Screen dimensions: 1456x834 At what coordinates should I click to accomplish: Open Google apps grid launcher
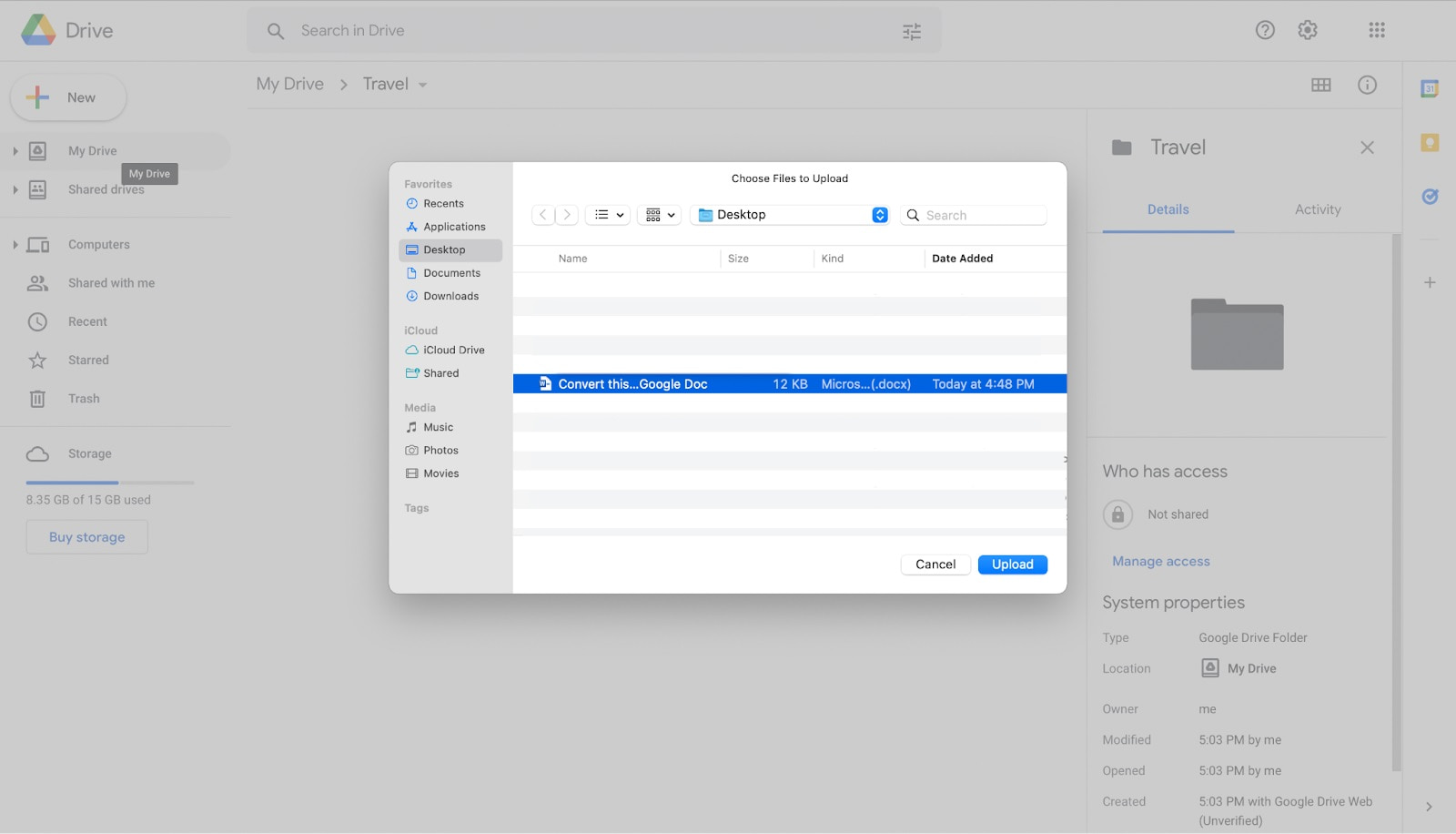click(x=1377, y=30)
